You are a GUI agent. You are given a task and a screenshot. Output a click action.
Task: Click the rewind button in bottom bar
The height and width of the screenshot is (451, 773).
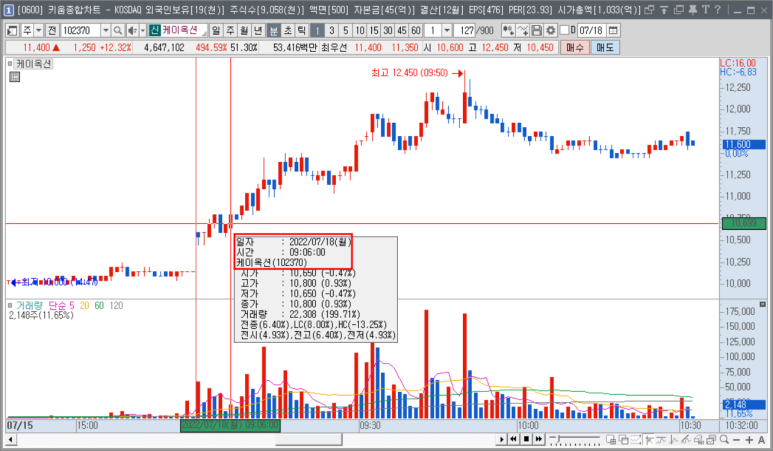coord(513,439)
